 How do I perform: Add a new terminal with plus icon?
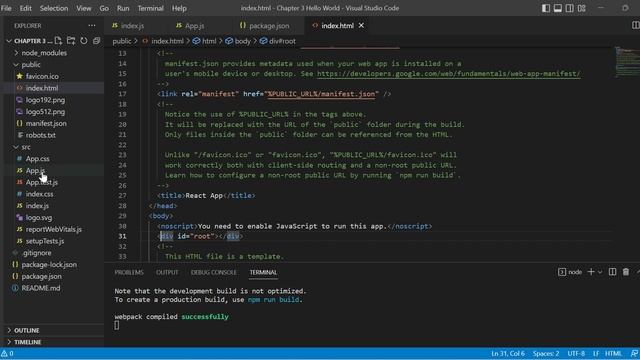[591, 272]
